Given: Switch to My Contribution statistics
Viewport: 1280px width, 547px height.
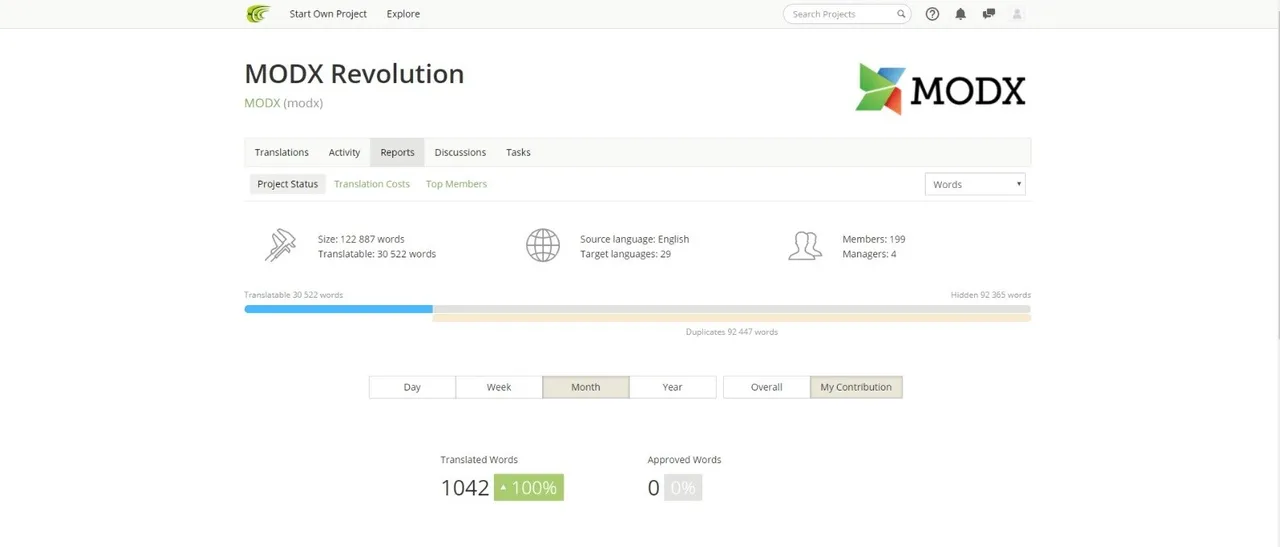Looking at the screenshot, I should click(856, 387).
